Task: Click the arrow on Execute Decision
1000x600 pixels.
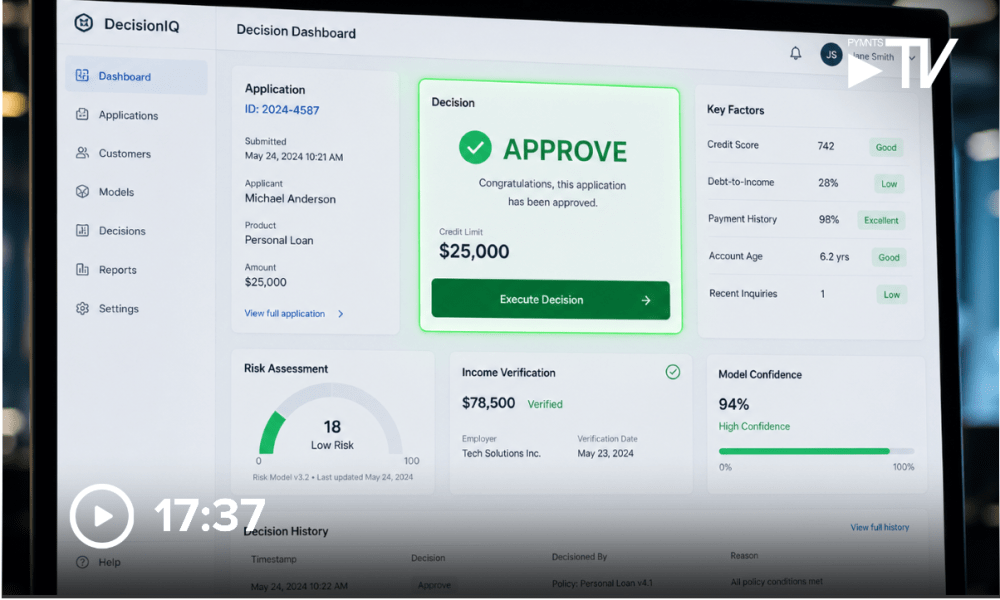Action: [x=646, y=300]
